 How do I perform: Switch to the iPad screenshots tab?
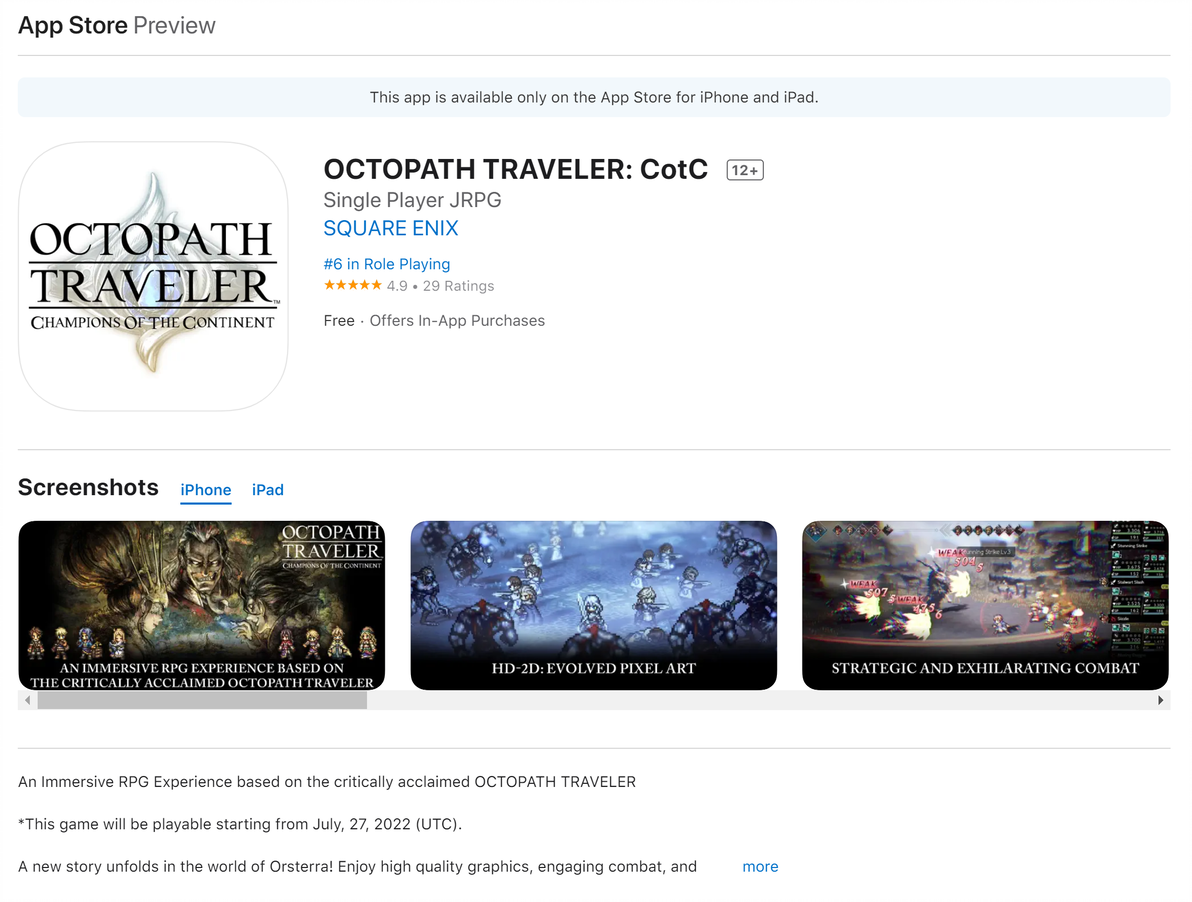click(x=268, y=490)
